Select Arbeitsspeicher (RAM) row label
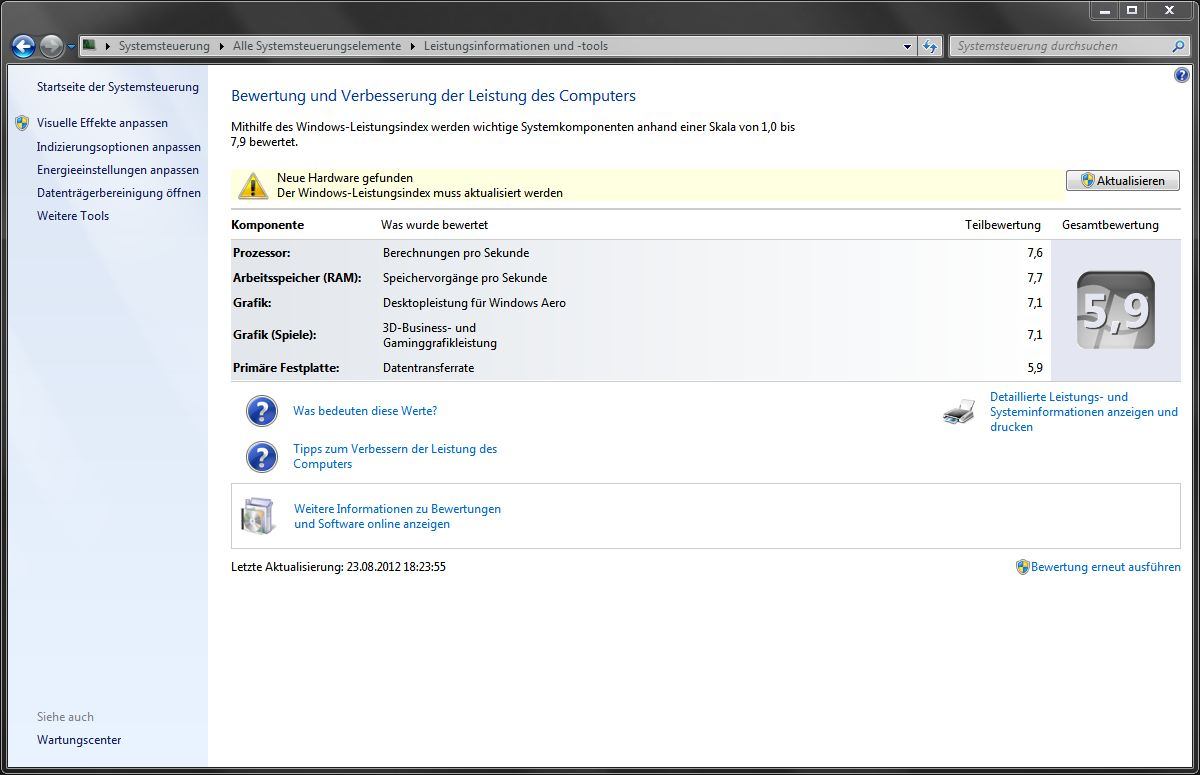 click(x=297, y=278)
